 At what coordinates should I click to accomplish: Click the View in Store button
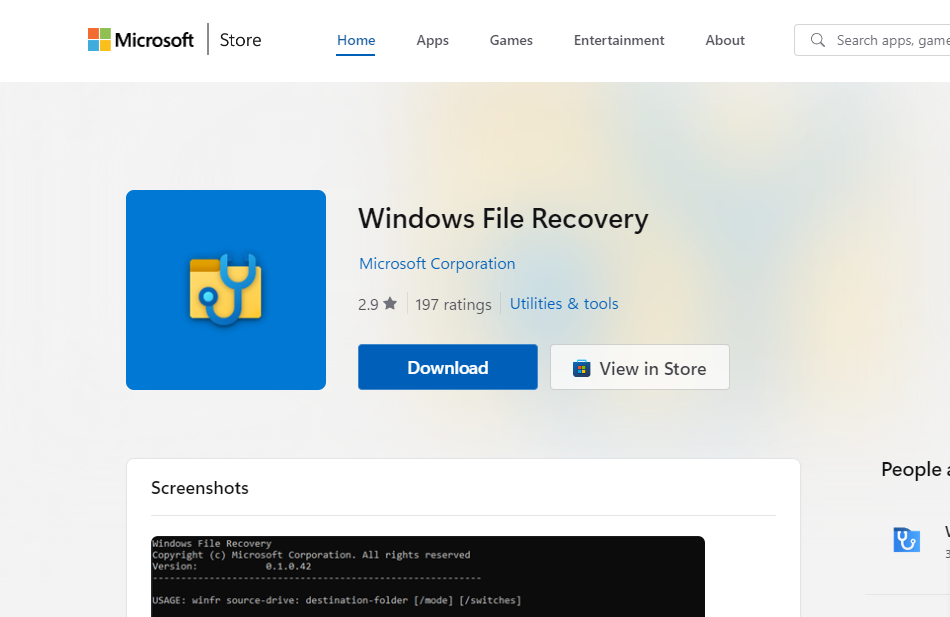click(x=640, y=368)
